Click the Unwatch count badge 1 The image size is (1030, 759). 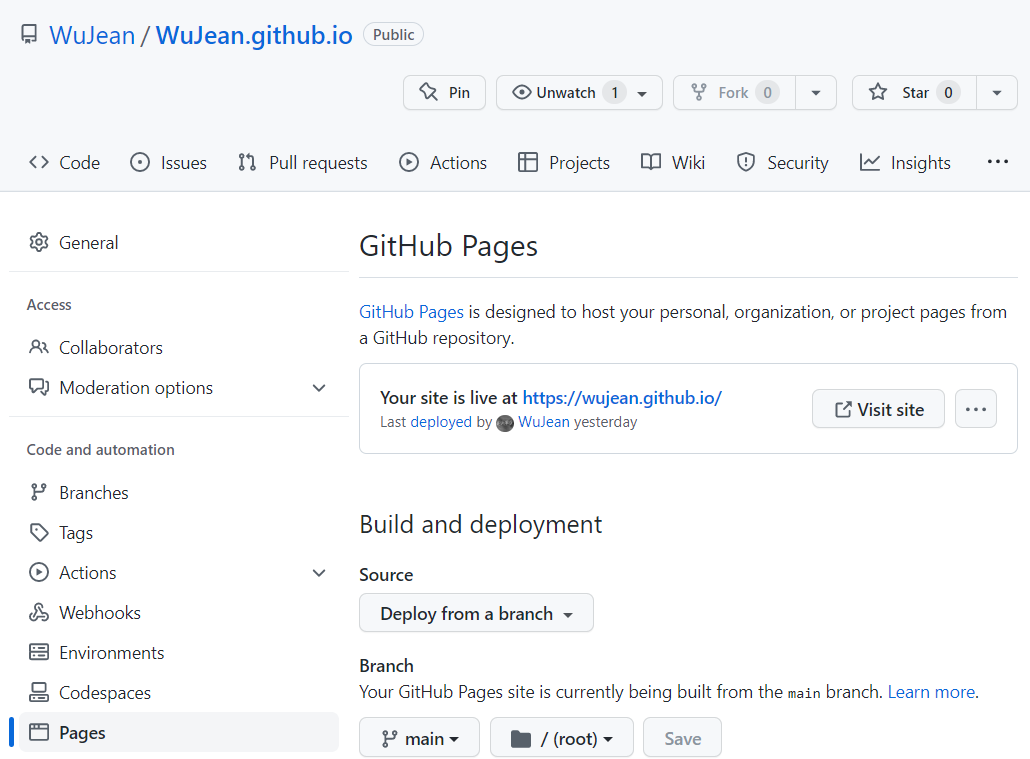click(x=614, y=93)
